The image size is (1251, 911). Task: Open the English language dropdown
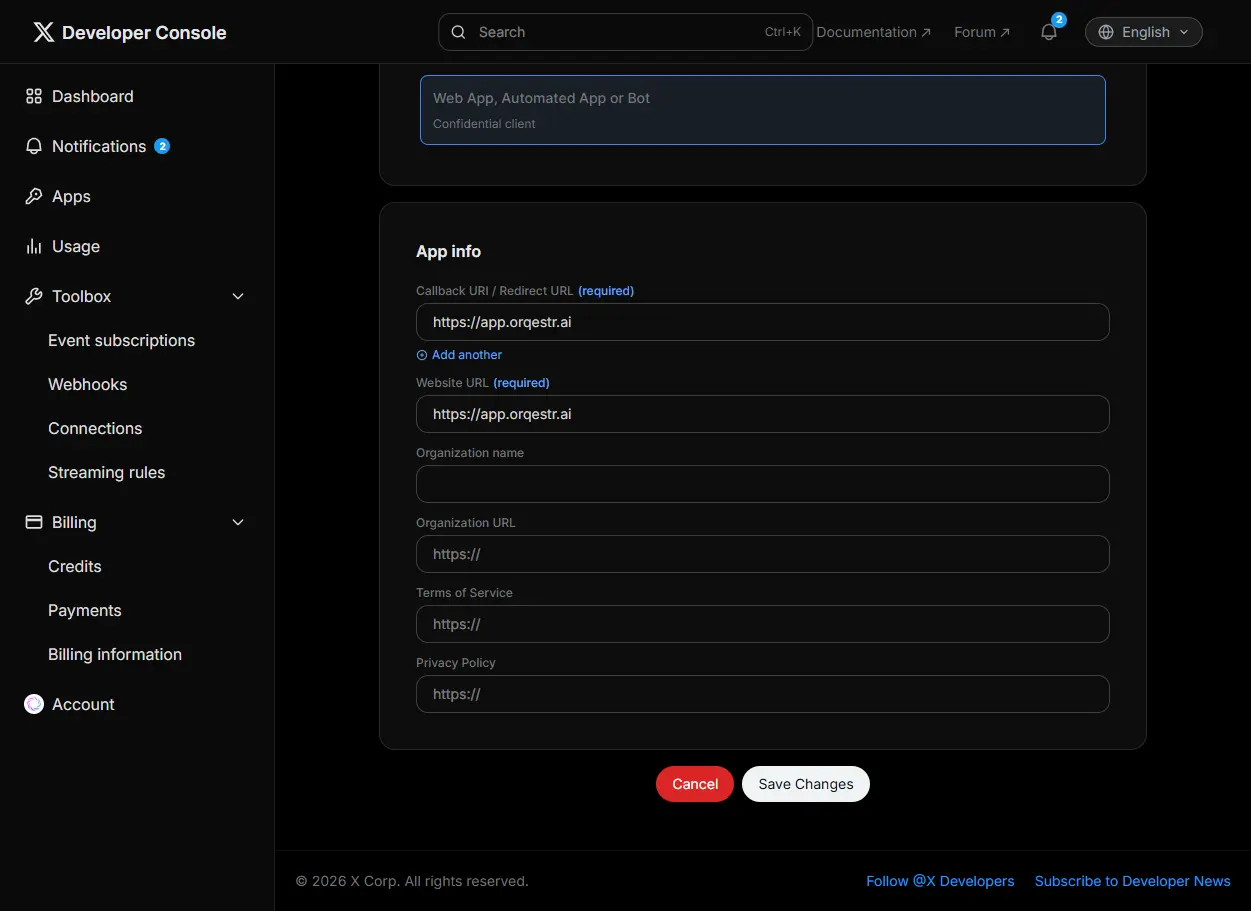(x=1144, y=32)
